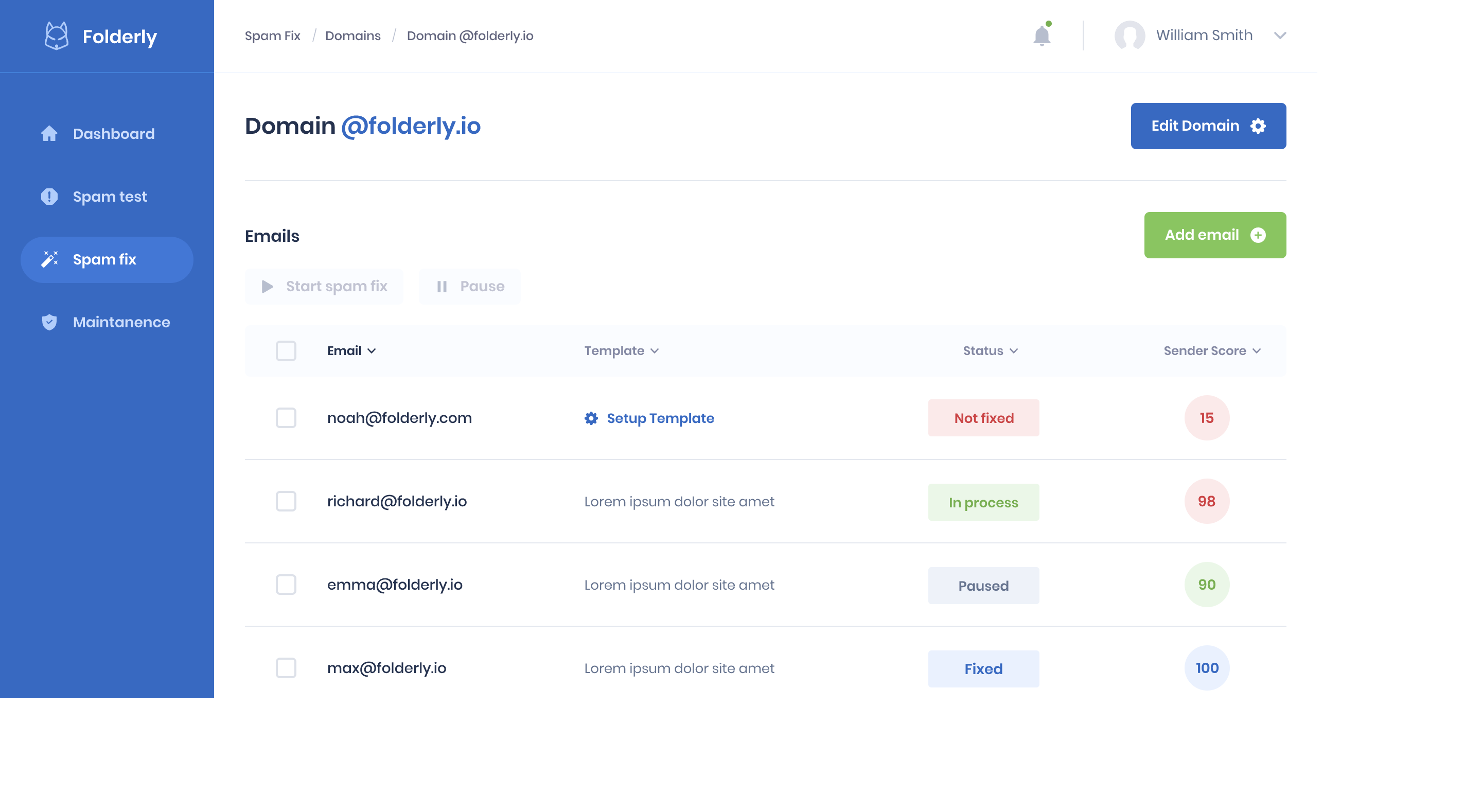
Task: Click the Spam test exclamation icon
Action: pyautogui.click(x=49, y=196)
